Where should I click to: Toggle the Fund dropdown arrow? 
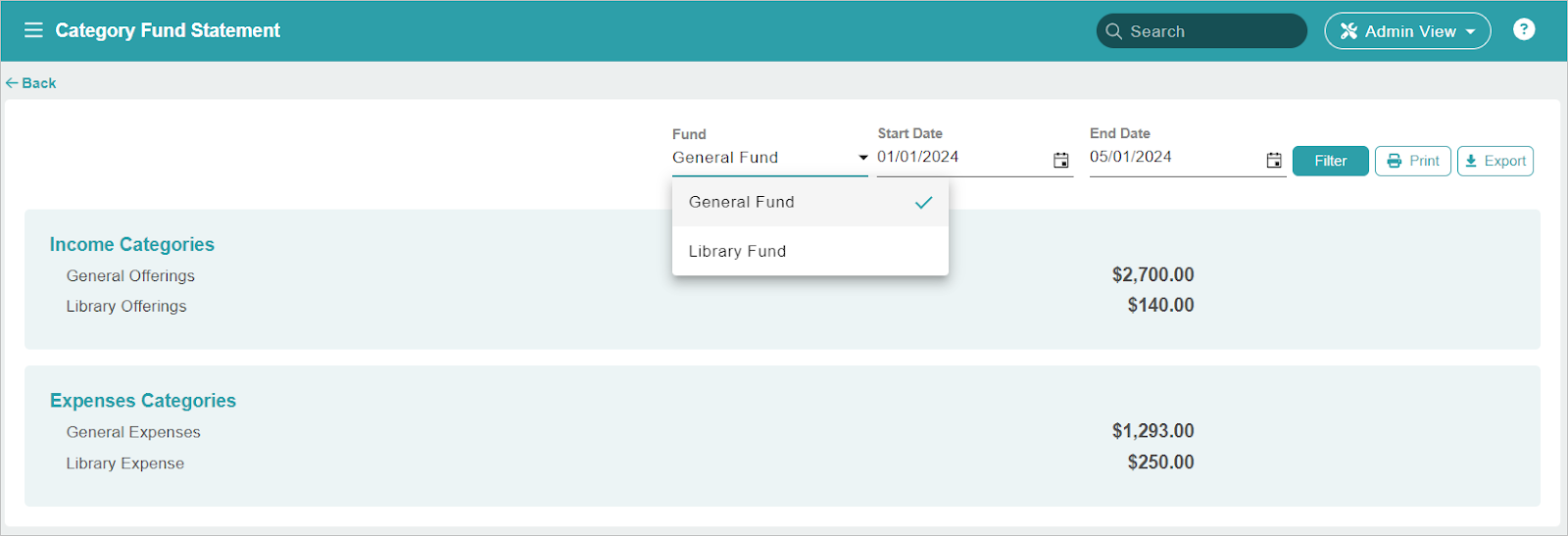coord(862,158)
